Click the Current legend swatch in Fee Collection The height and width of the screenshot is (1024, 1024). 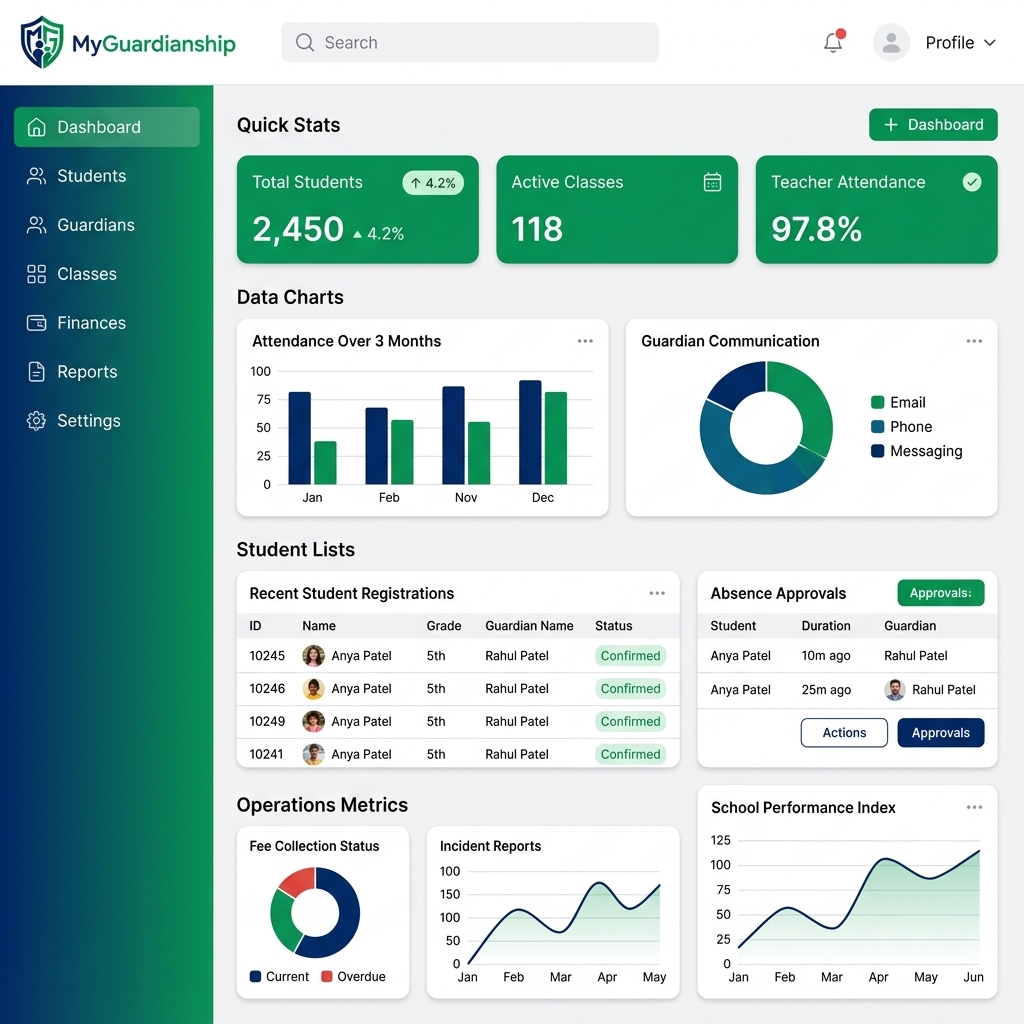click(255, 976)
